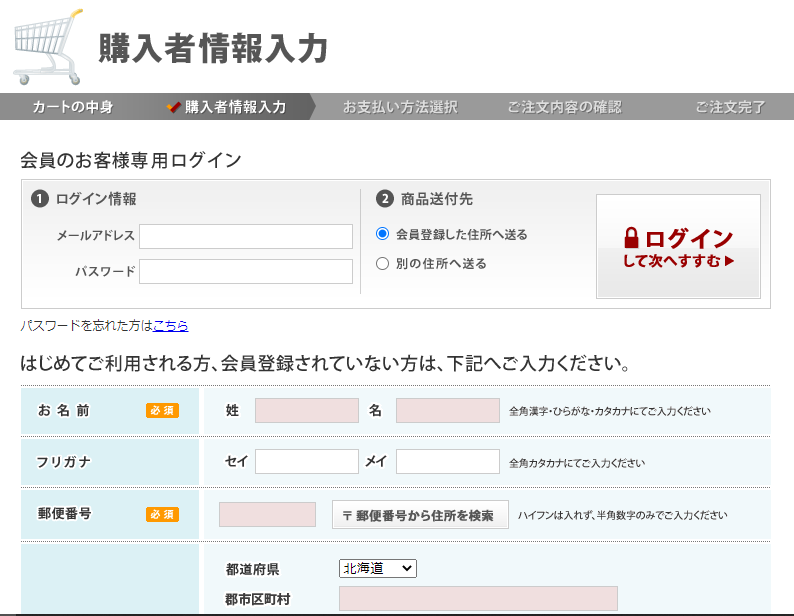
Task: Click the ログイン lock button
Action: point(678,247)
